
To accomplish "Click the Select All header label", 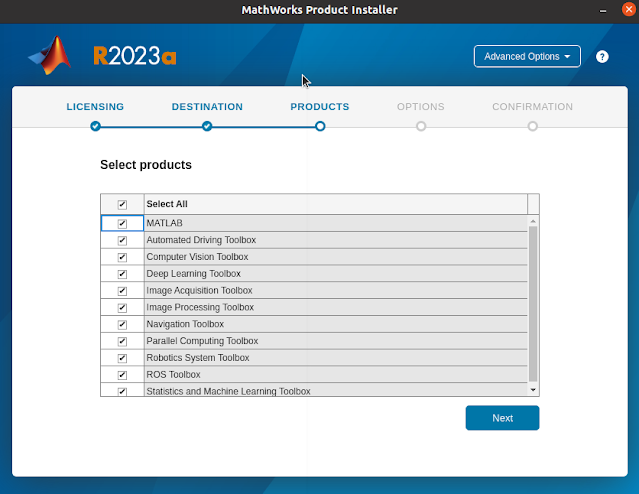I will point(167,204).
